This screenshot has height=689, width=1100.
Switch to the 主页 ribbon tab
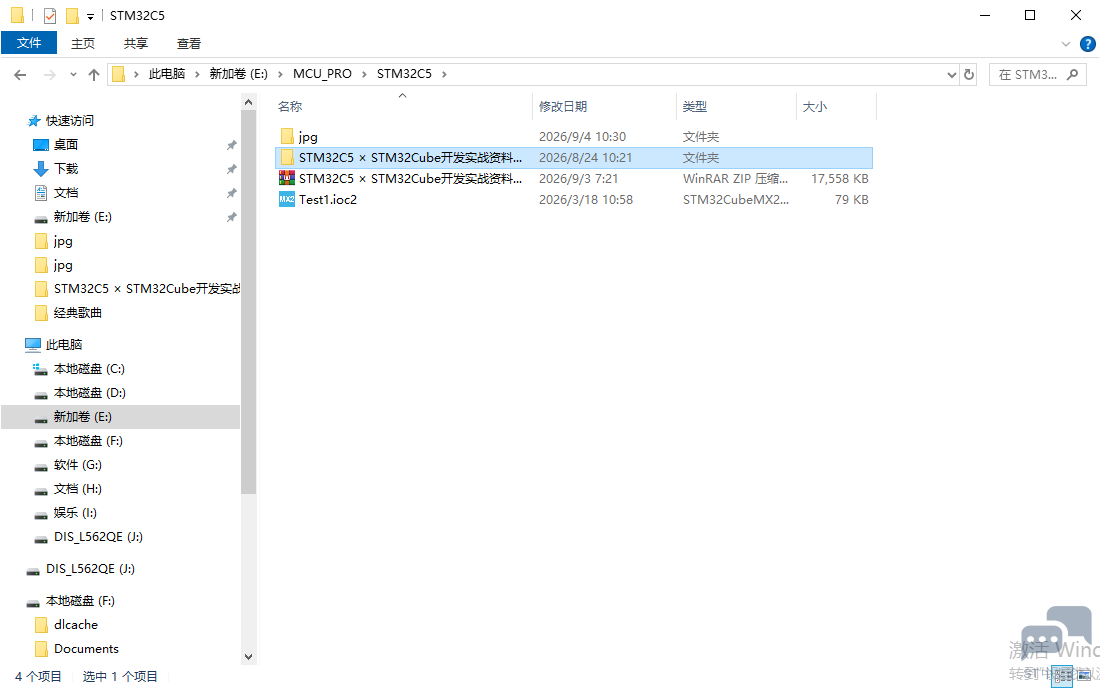(83, 44)
